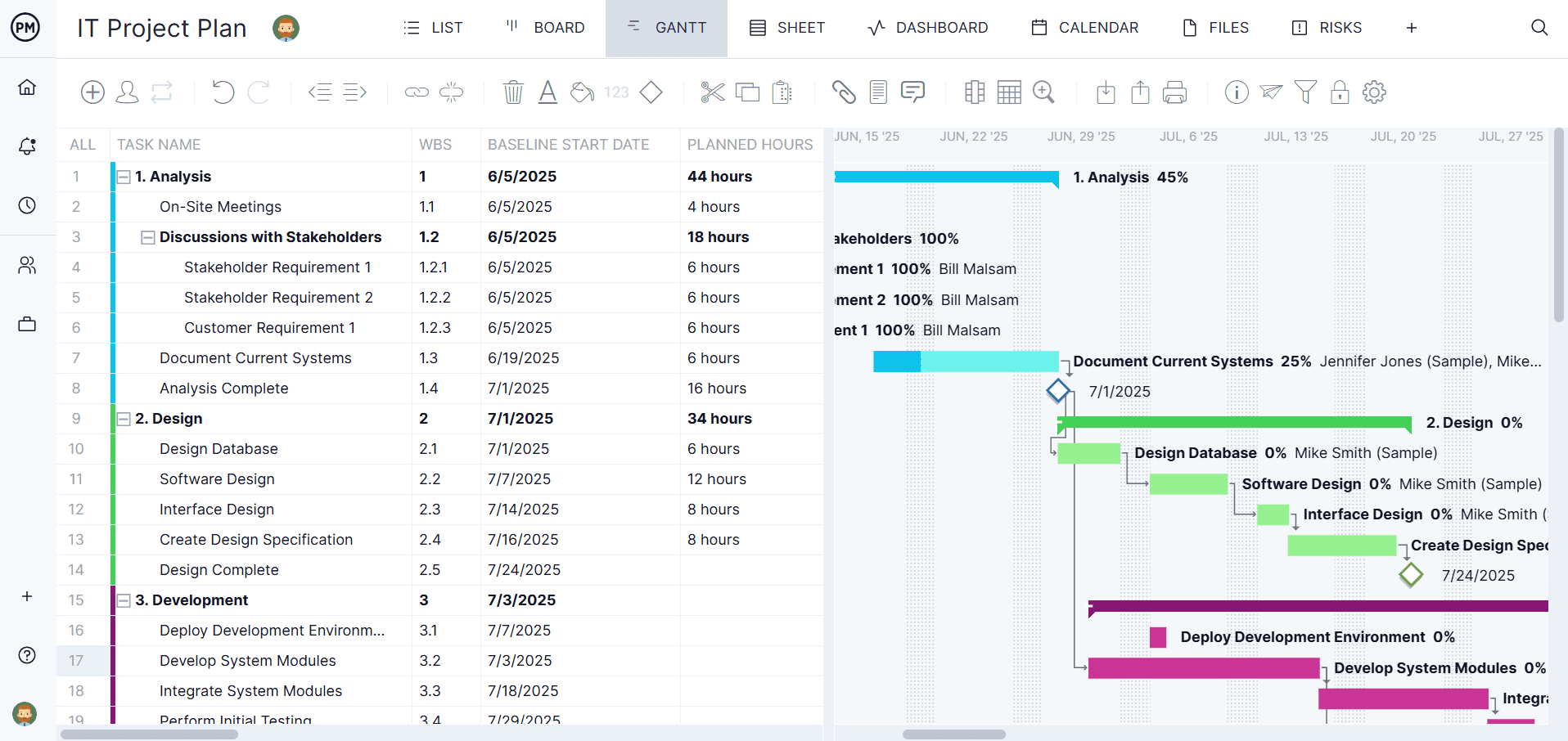
Task: Open notifications bell in left sidebar
Action: (x=27, y=146)
